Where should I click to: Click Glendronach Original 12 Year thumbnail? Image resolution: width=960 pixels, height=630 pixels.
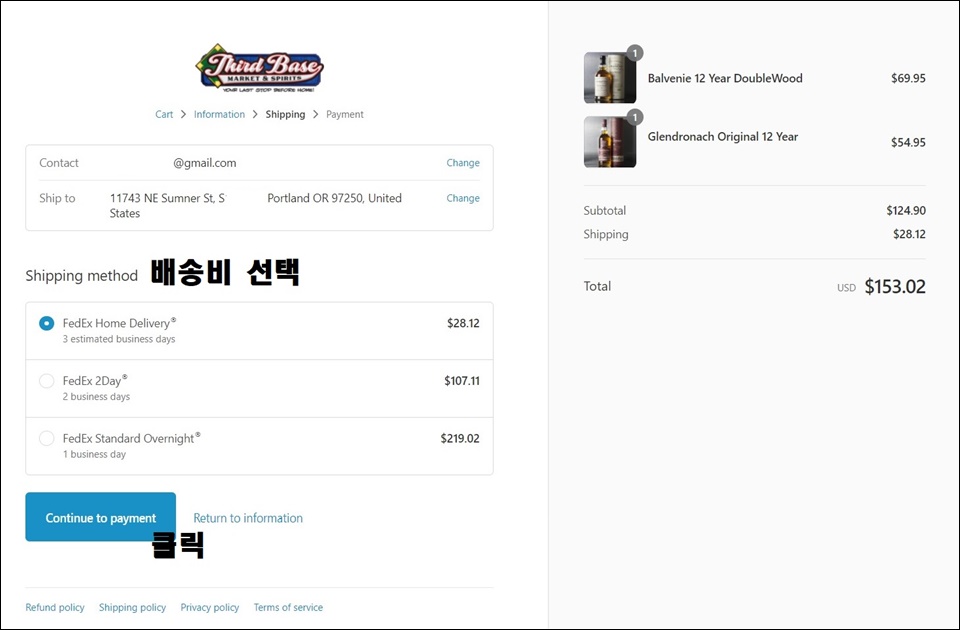(x=610, y=142)
